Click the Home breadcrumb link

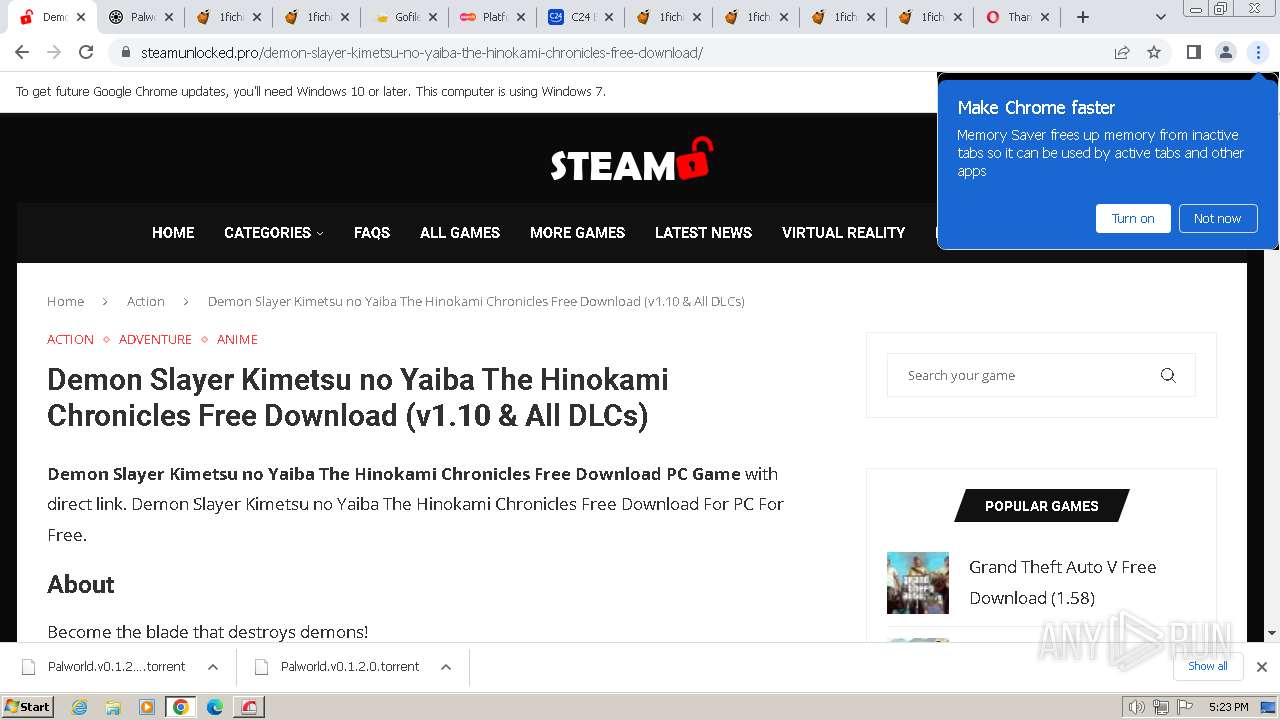(65, 301)
